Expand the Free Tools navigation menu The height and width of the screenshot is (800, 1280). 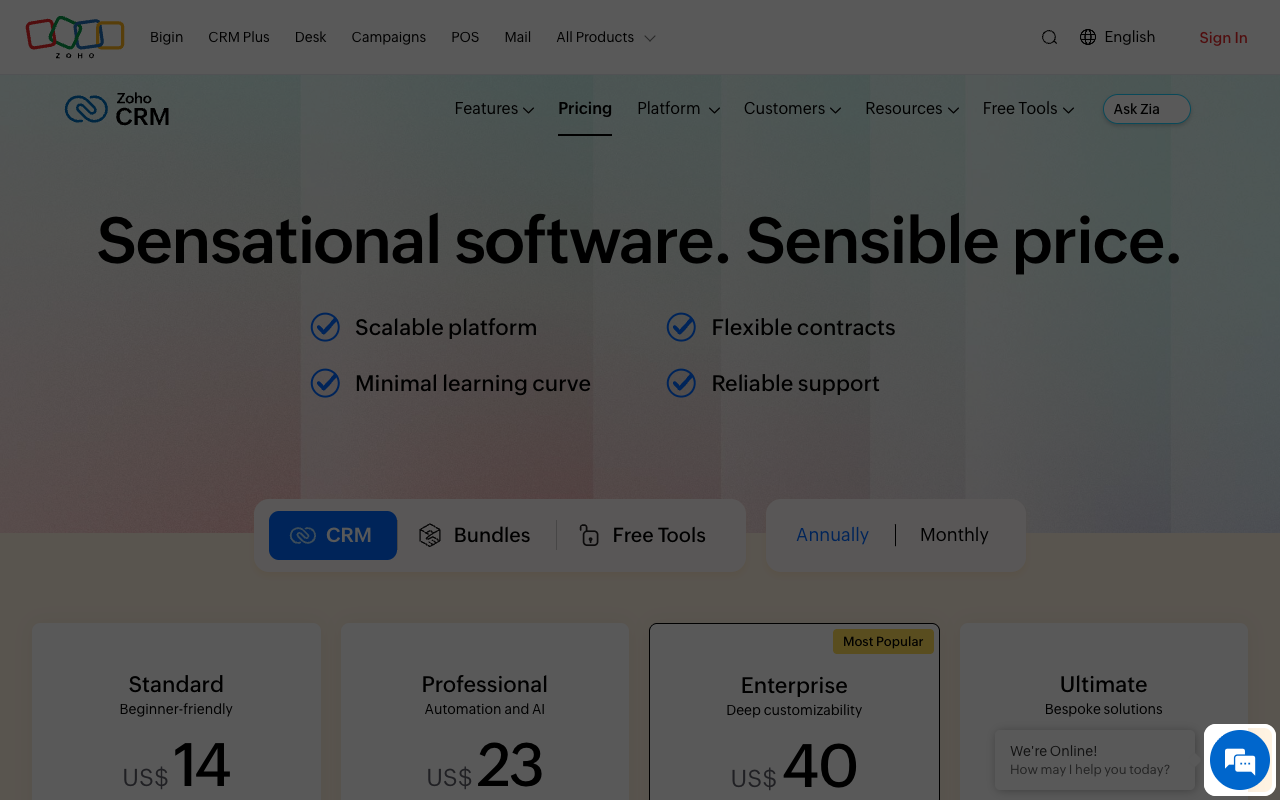(1028, 108)
